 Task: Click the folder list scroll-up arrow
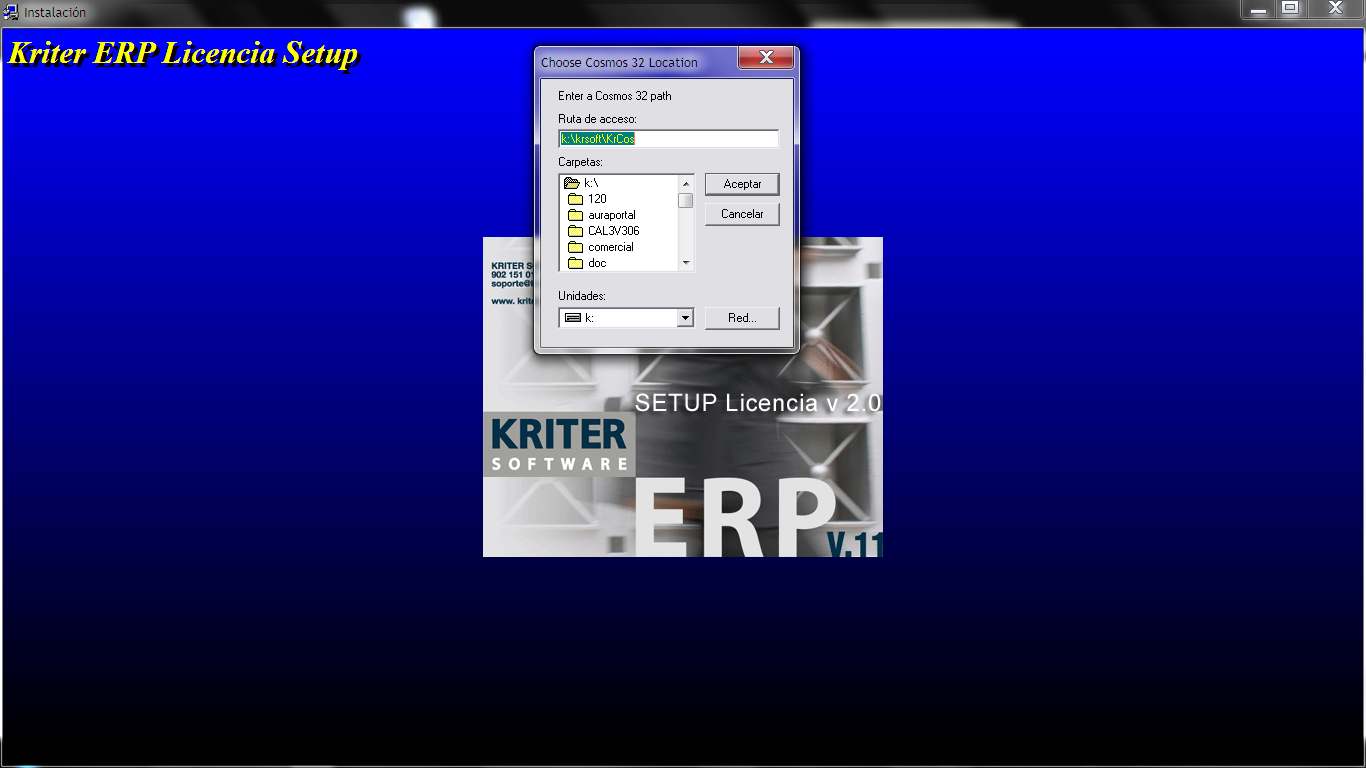[x=686, y=183]
